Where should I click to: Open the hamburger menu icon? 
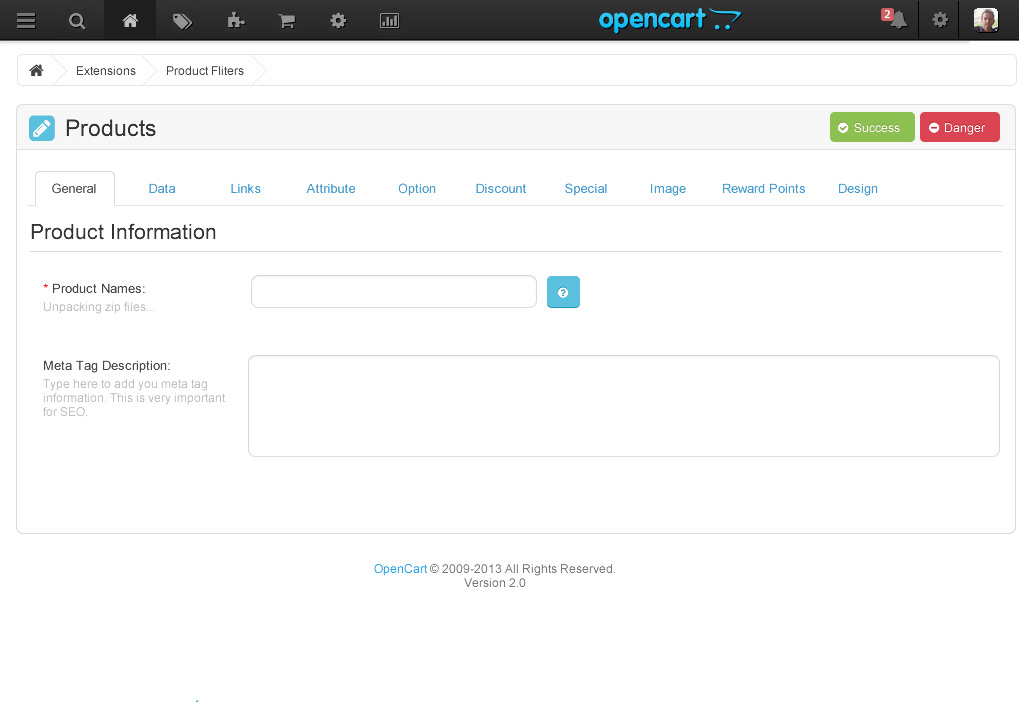pos(26,21)
